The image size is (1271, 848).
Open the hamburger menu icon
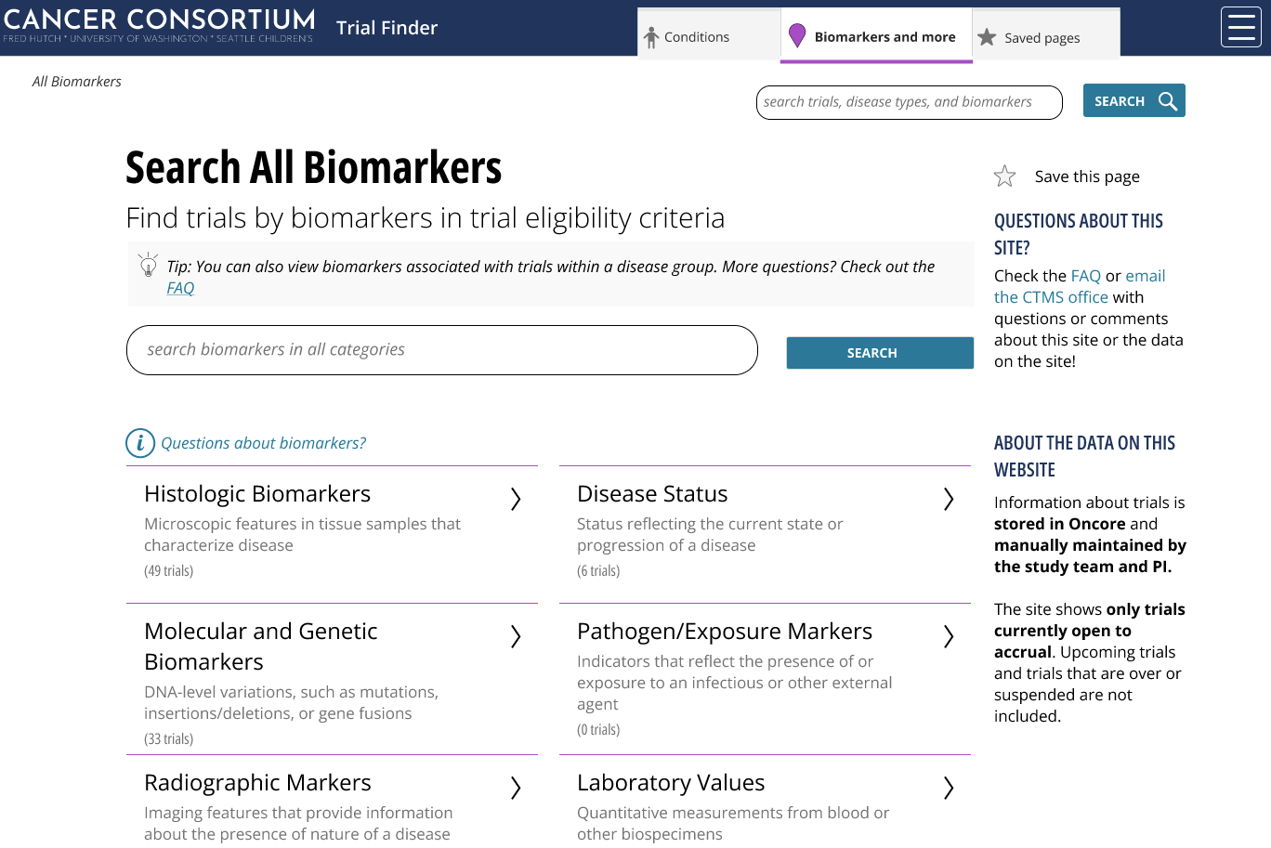click(1240, 27)
